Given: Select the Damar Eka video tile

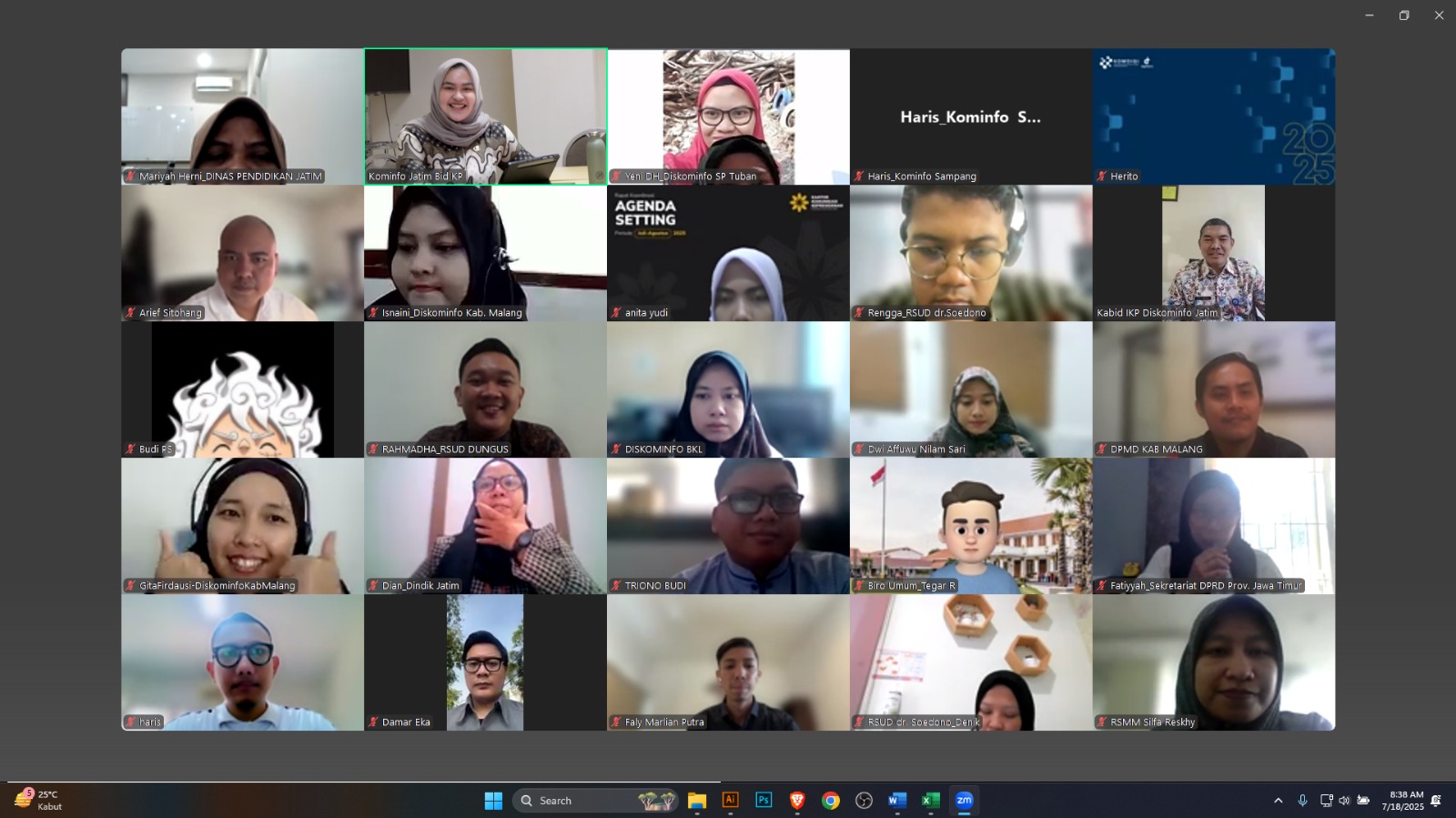Looking at the screenshot, I should tap(485, 662).
